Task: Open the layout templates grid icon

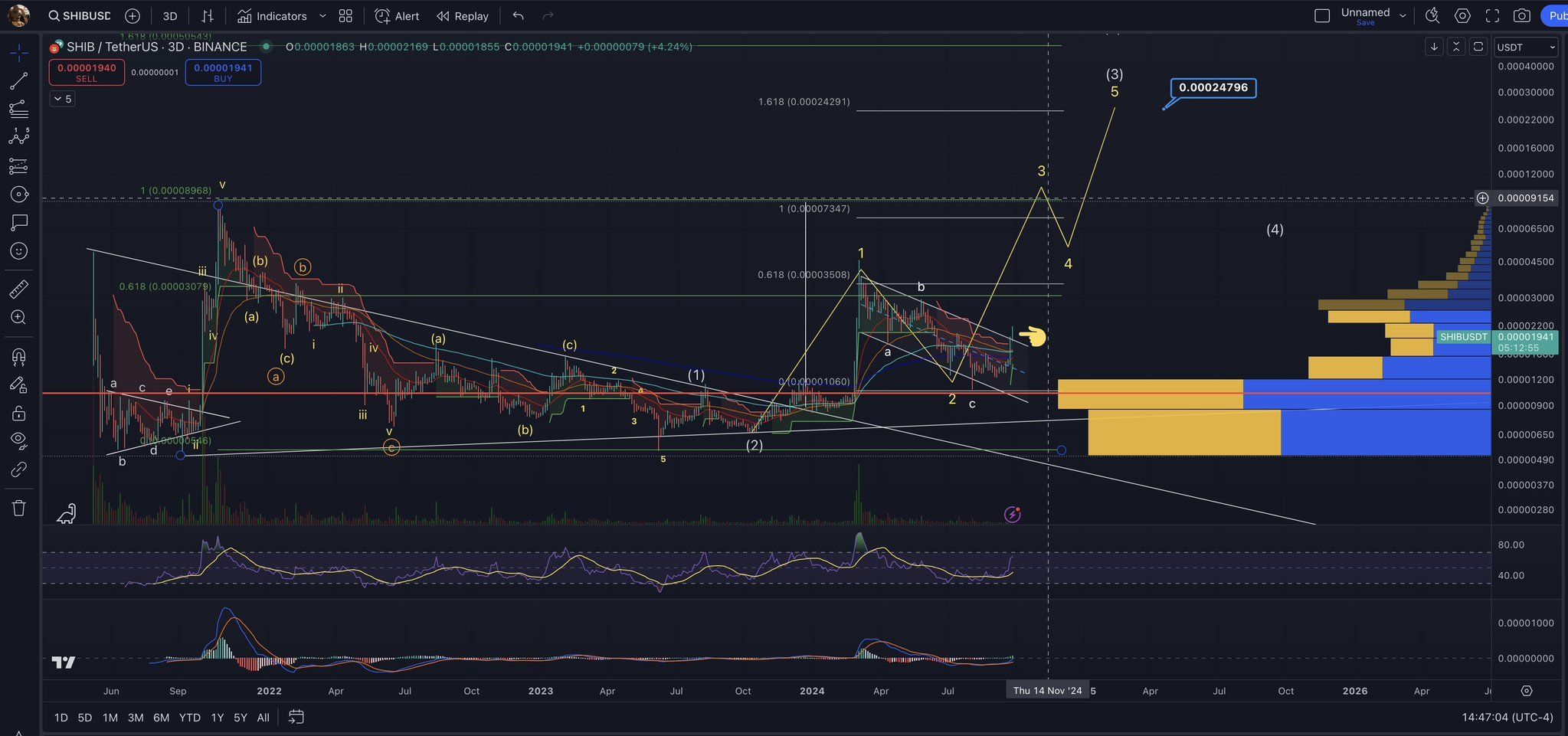Action: [345, 16]
